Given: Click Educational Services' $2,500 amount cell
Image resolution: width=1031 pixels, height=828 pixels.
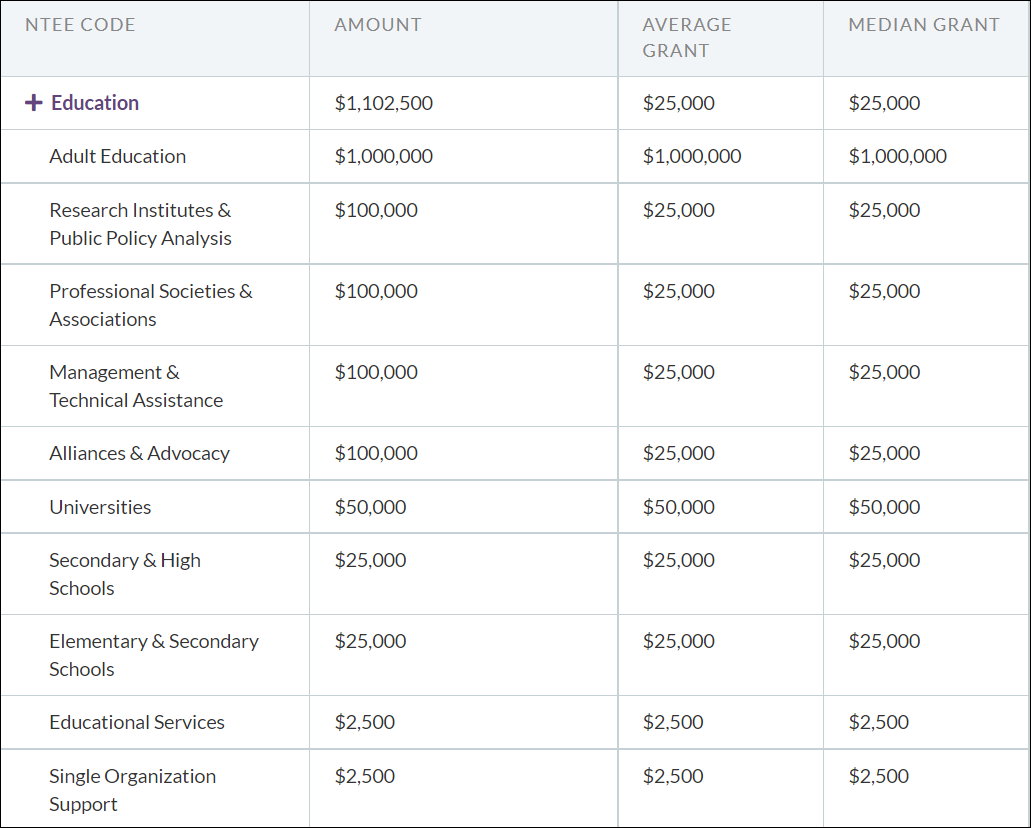Looking at the screenshot, I should 365,722.
